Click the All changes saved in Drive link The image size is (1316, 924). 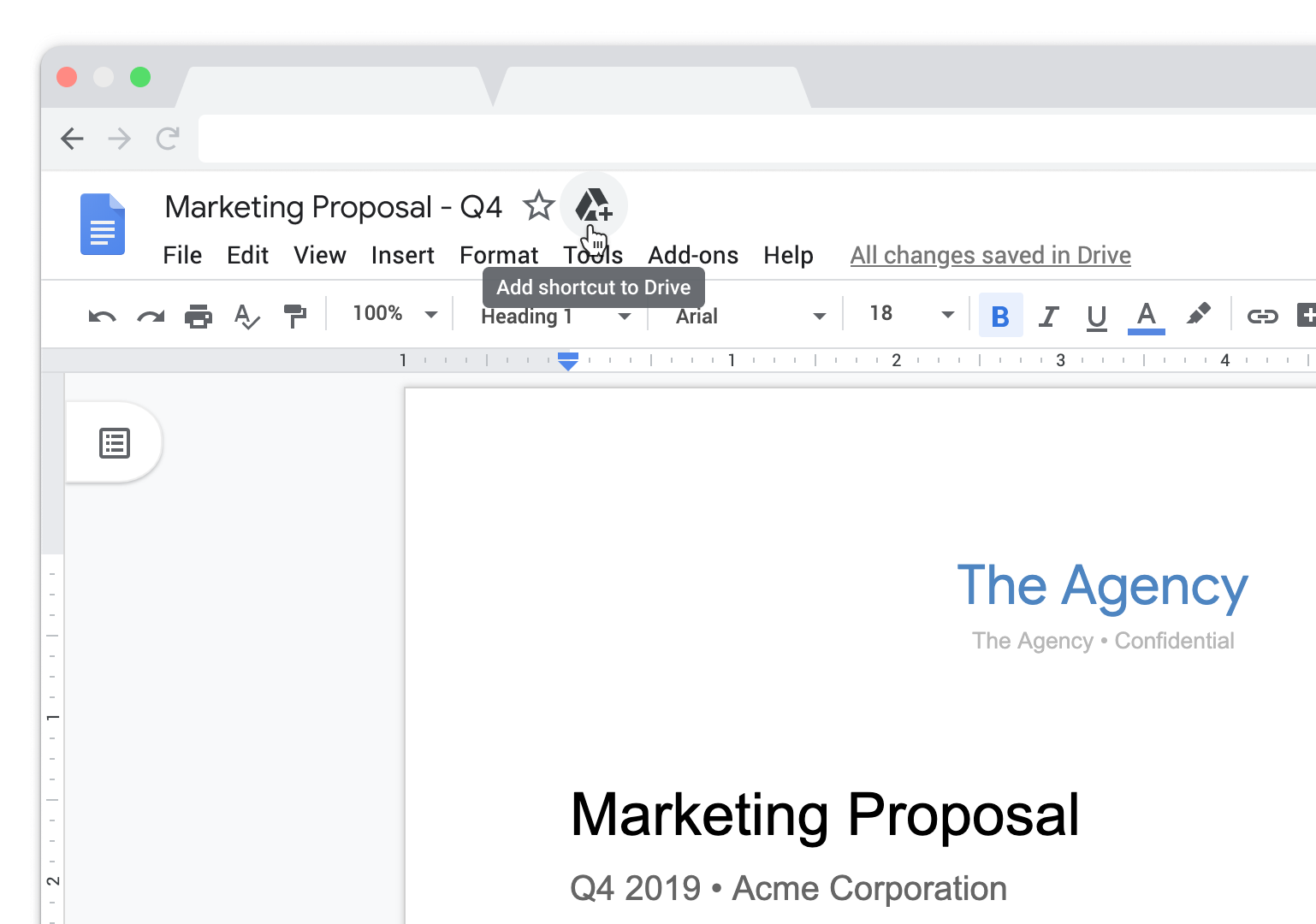point(990,255)
